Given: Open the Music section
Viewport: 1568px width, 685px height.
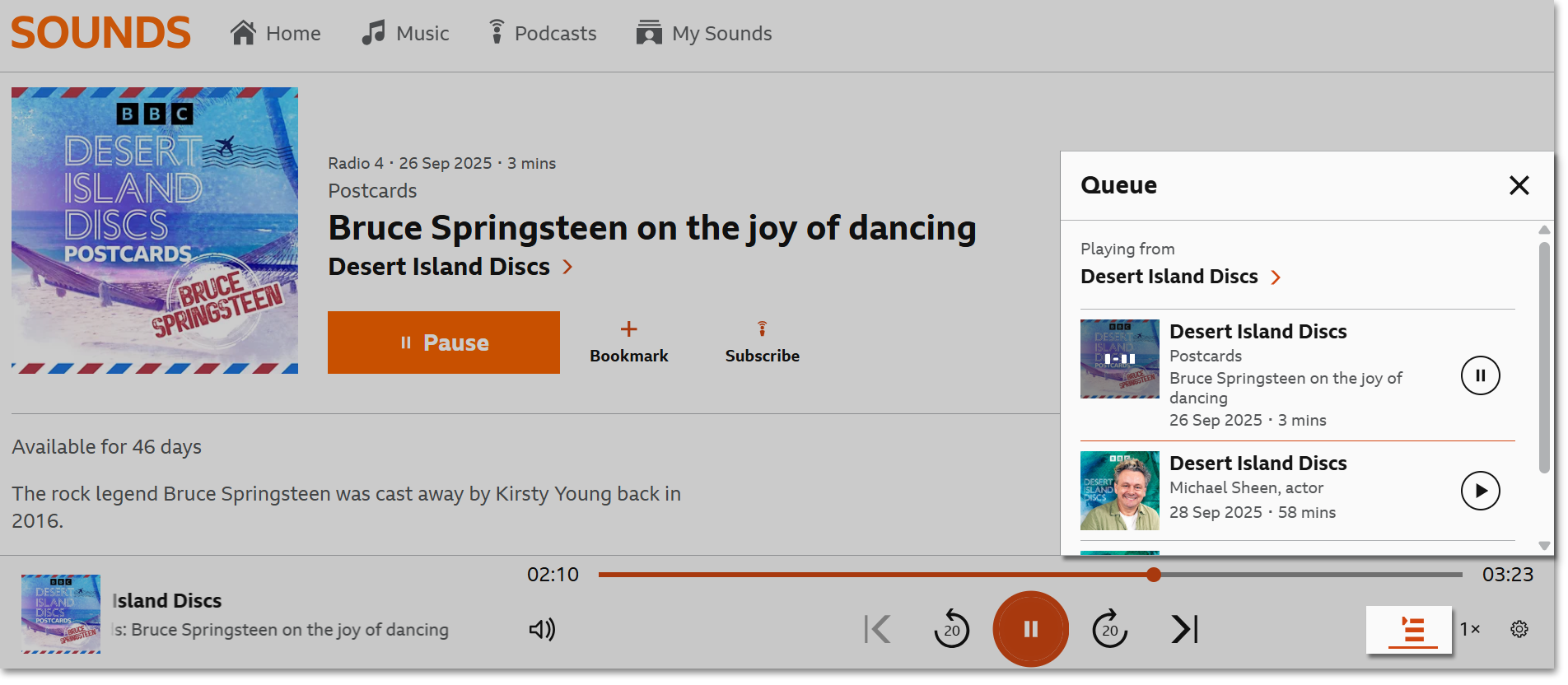Looking at the screenshot, I should (x=405, y=33).
